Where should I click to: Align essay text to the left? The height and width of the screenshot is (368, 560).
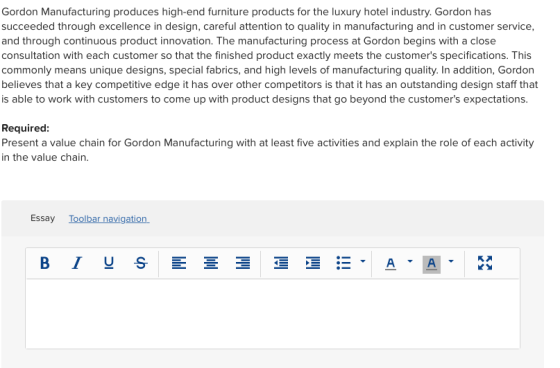179,263
